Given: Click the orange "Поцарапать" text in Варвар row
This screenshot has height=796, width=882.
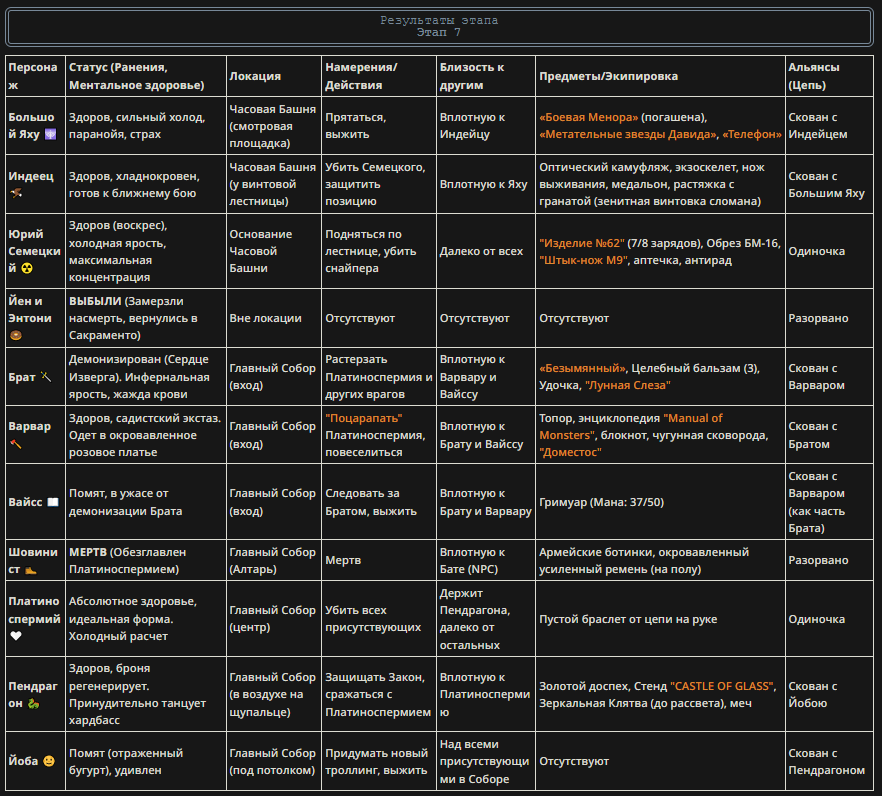Looking at the screenshot, I should (364, 419).
